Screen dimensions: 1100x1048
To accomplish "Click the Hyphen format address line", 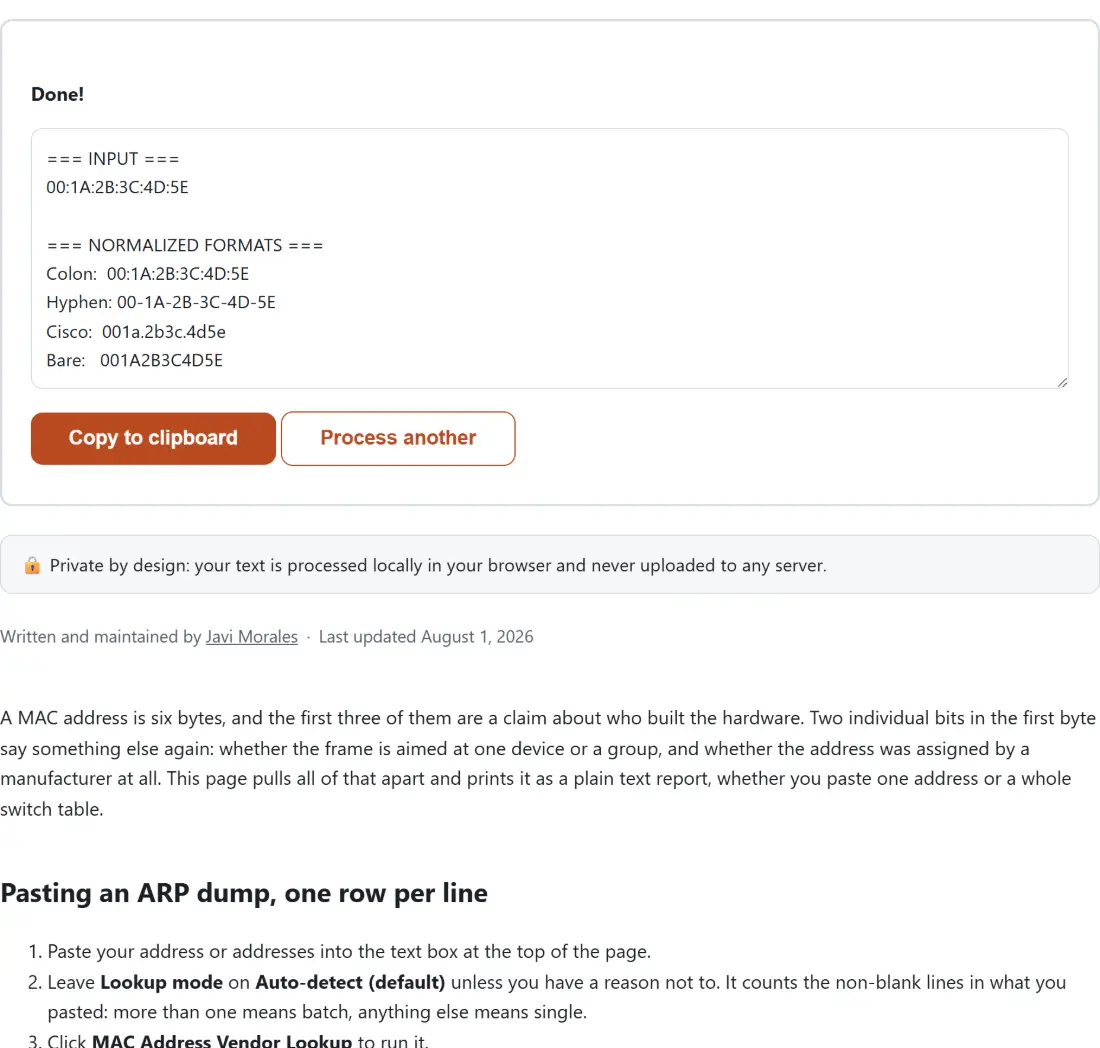I will (x=161, y=302).
